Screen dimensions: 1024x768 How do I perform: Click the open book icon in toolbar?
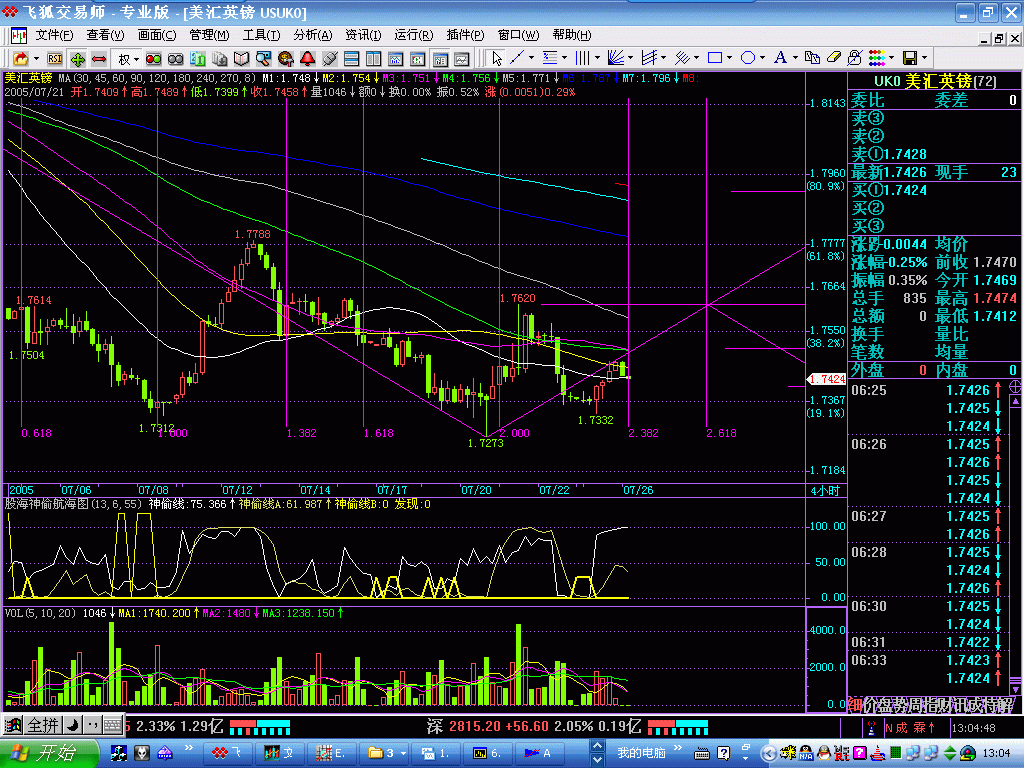click(242, 59)
